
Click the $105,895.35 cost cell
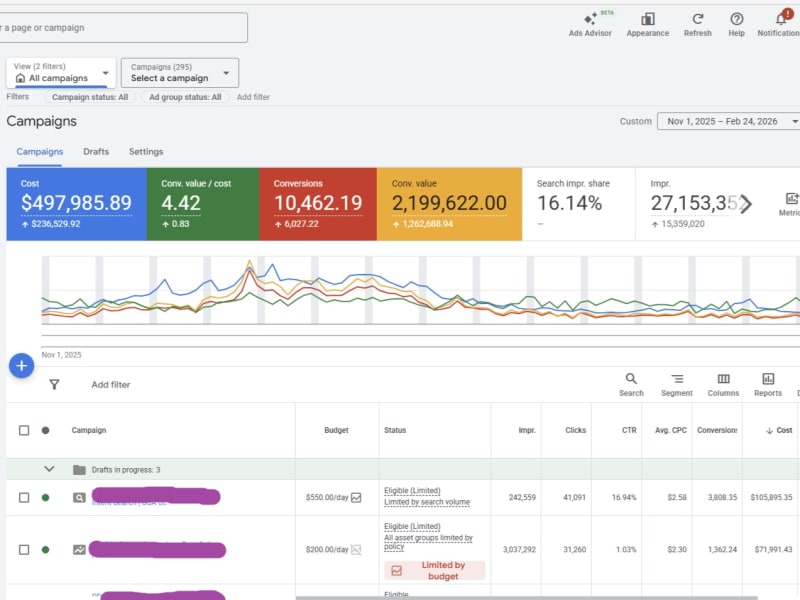point(771,497)
